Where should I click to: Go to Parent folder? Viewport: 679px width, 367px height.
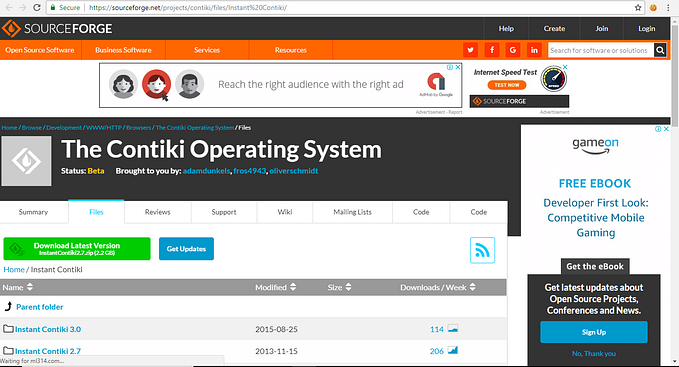pyautogui.click(x=39, y=307)
